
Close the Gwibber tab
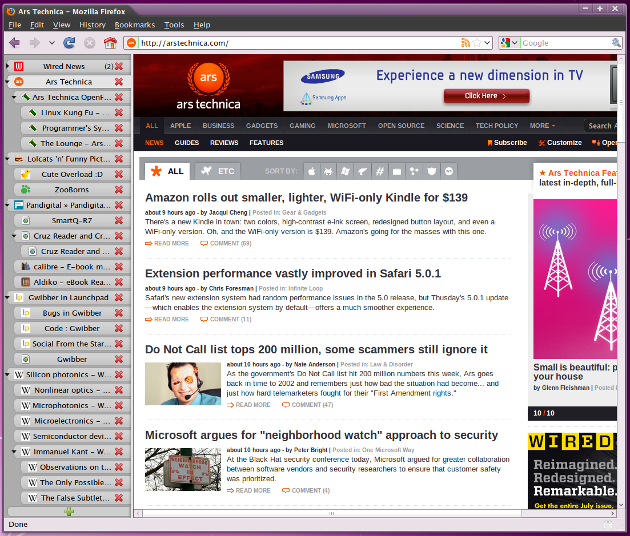119,359
